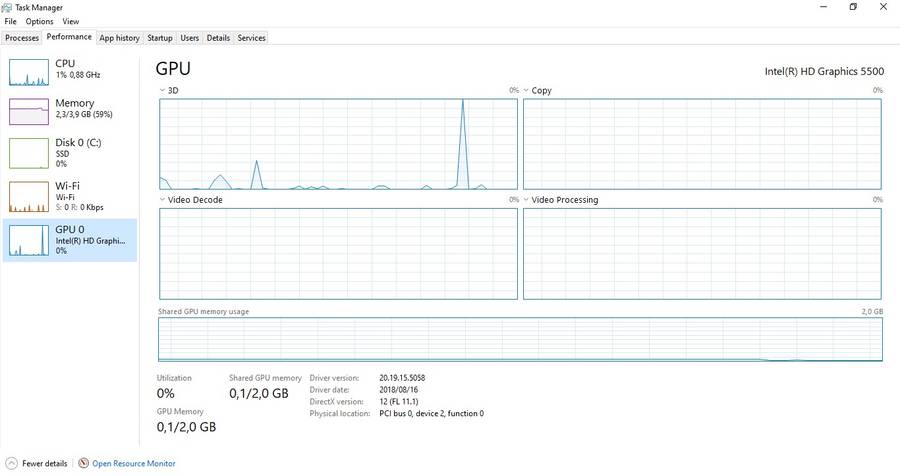
Task: Expand the 3D engine graph dropdown
Action: [x=163, y=90]
